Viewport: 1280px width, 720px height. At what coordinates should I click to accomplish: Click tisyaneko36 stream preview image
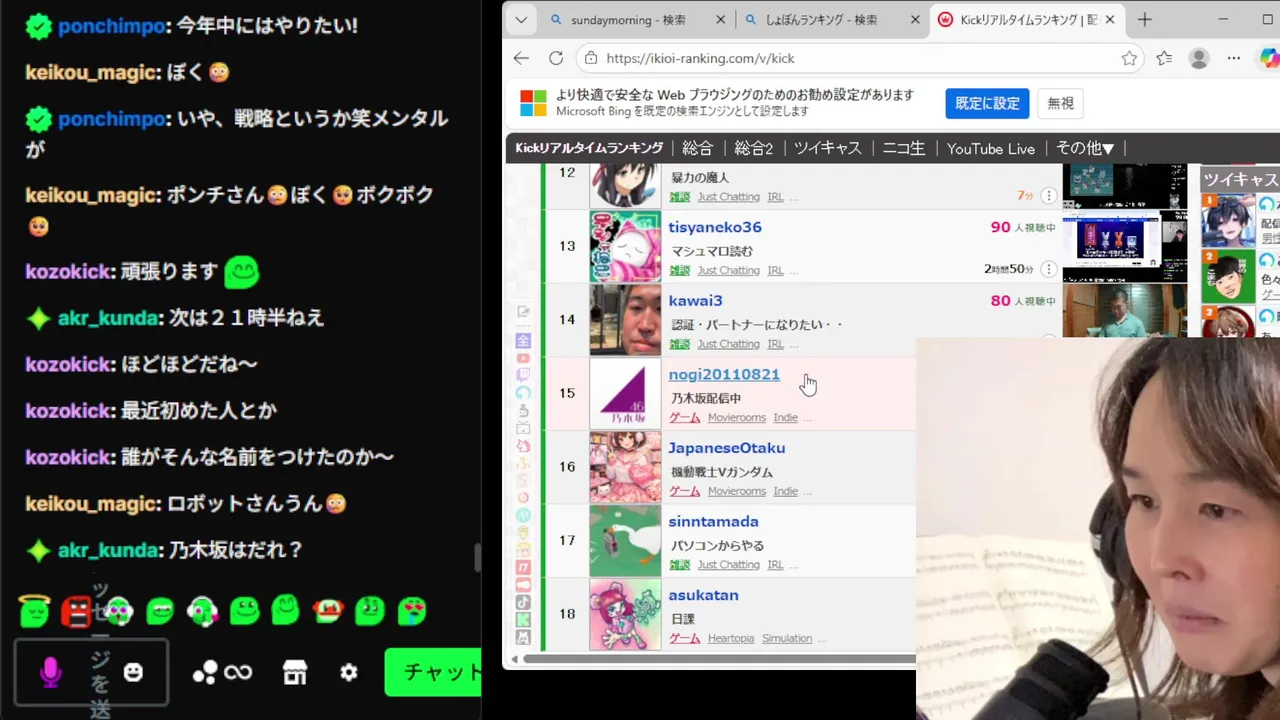1125,246
